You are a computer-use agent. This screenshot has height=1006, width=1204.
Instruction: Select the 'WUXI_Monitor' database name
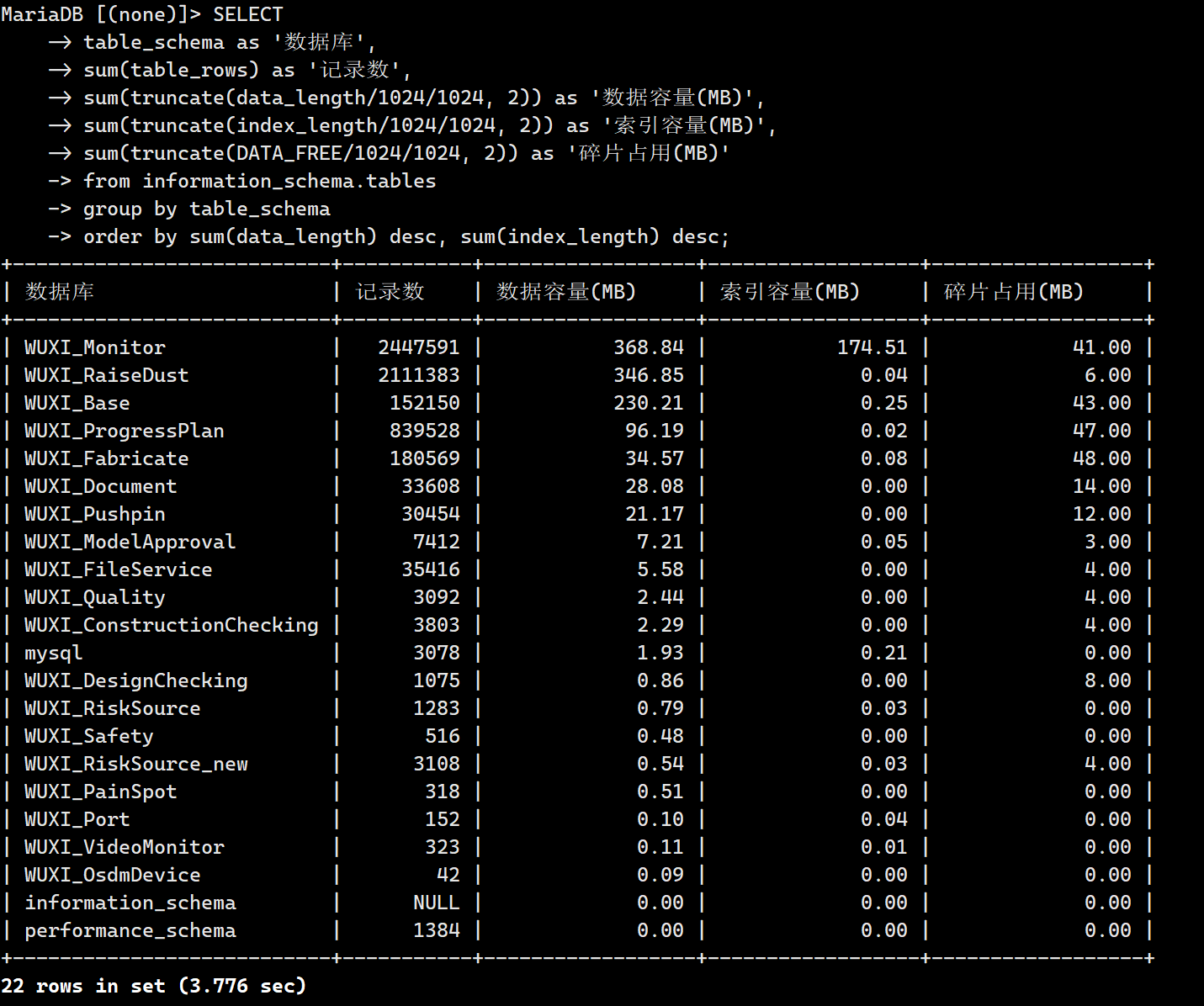click(x=95, y=347)
